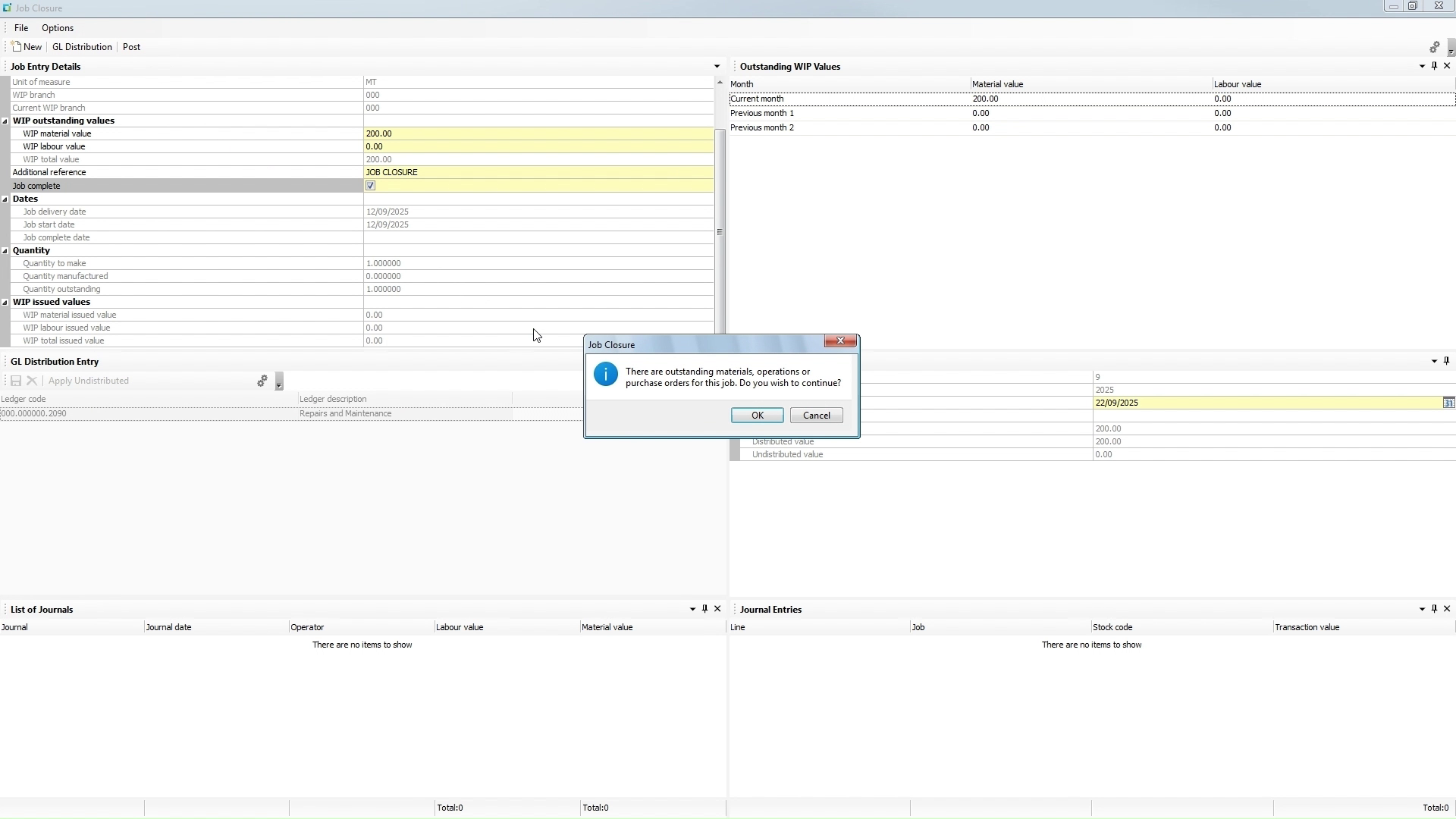Click the Delete X icon in GL Distribution Entry

pyautogui.click(x=31, y=381)
